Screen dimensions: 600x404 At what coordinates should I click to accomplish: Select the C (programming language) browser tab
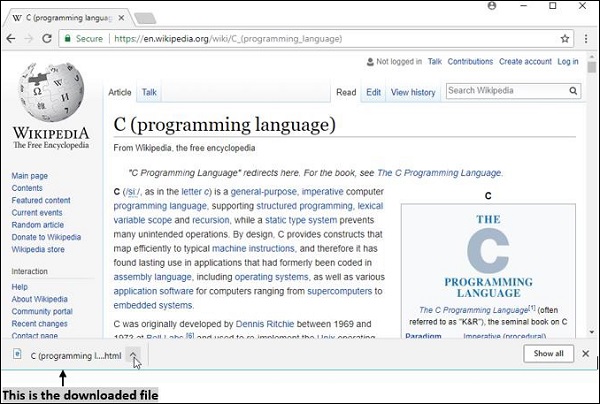click(x=69, y=18)
